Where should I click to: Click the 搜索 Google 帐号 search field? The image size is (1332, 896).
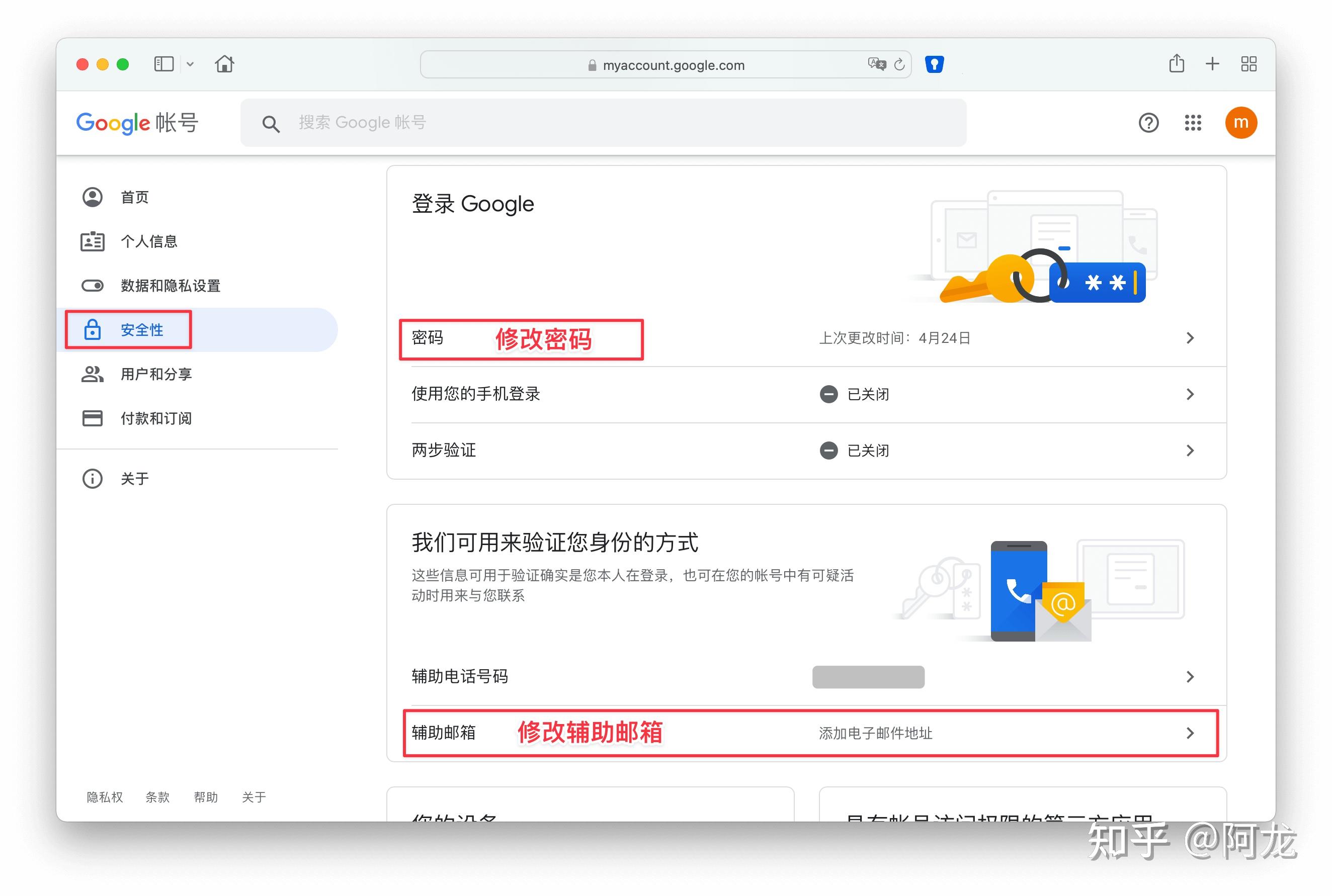click(x=600, y=122)
